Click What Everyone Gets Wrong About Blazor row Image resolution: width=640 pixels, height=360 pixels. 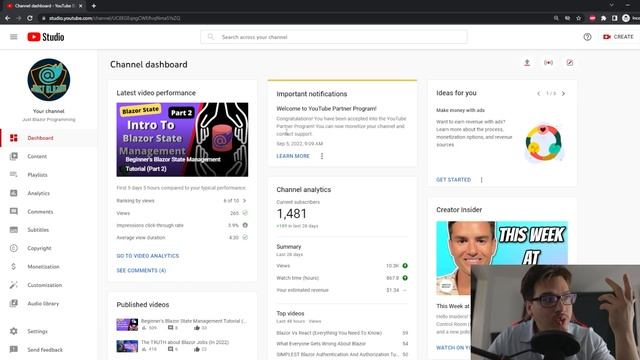tap(342, 344)
